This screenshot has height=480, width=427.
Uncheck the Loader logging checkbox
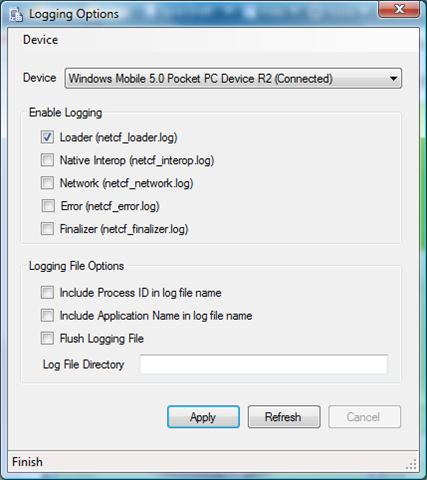47,137
